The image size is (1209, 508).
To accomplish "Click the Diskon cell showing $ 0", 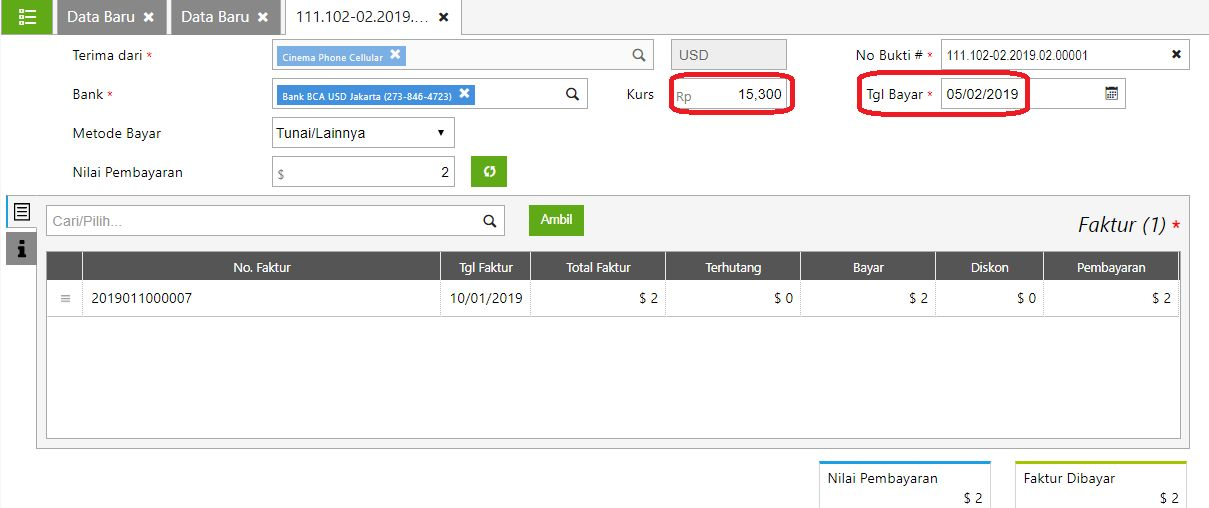I will point(990,299).
